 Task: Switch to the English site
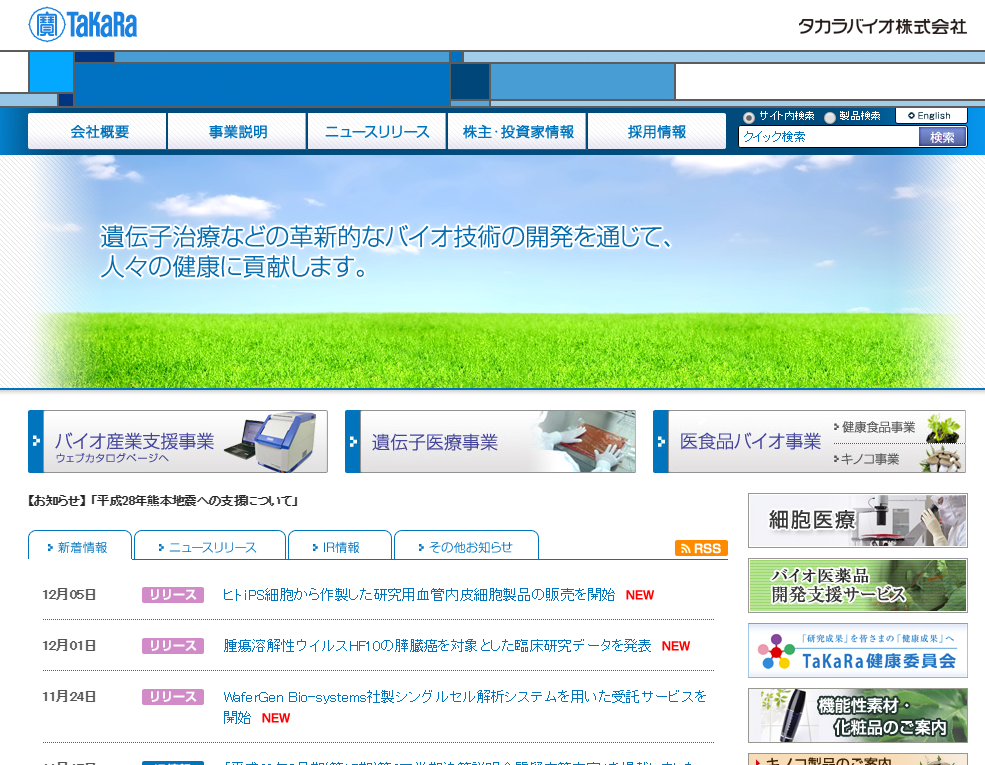click(931, 116)
